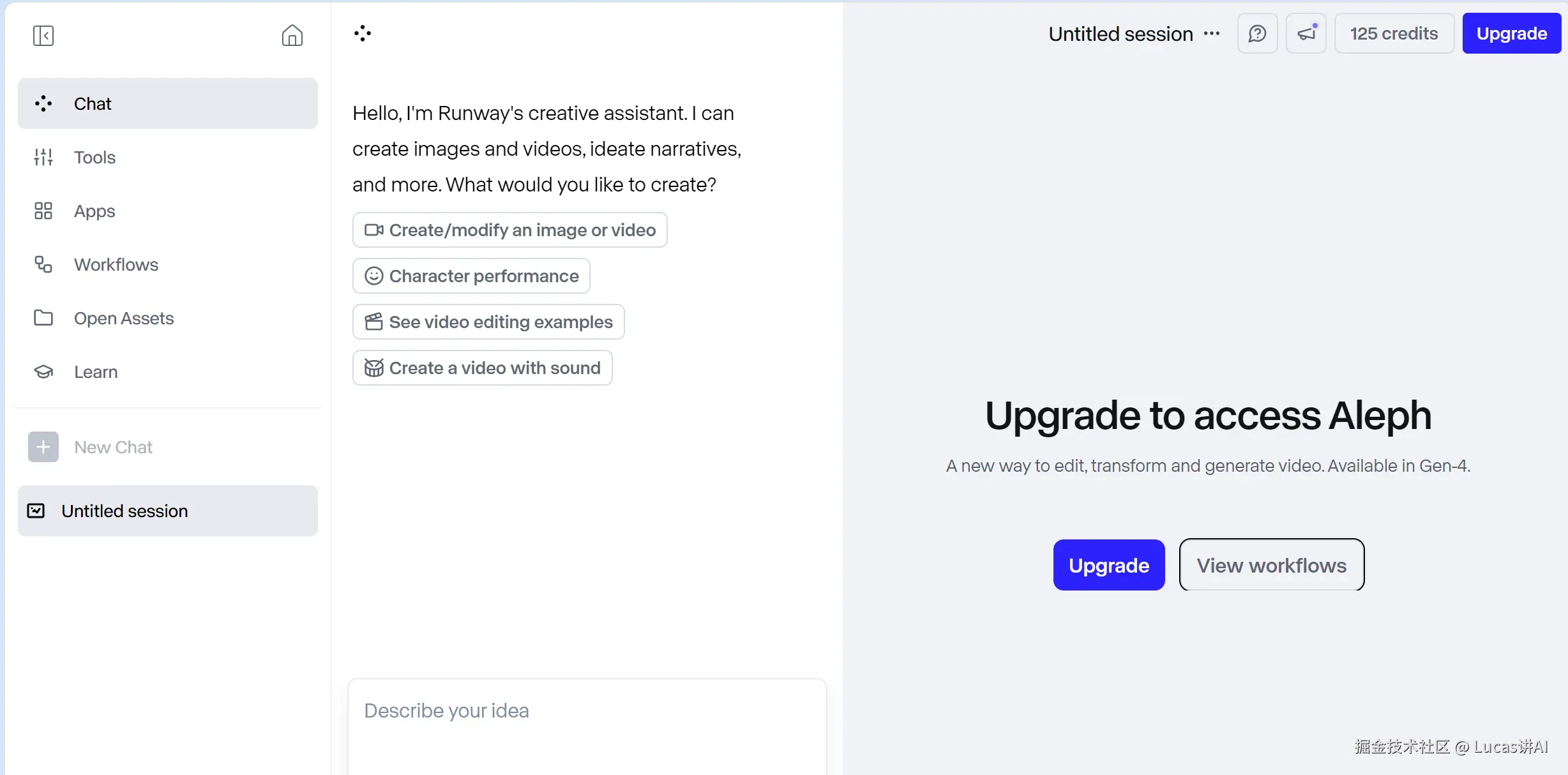Pick Create a video with sound
Image resolution: width=1568 pixels, height=775 pixels.
pos(482,368)
